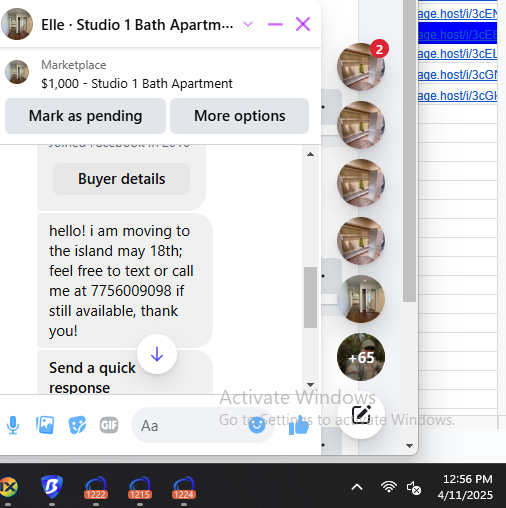Click the browser page vertical scrollbar thumb
This screenshot has height=508, width=506.
tap(409, 150)
